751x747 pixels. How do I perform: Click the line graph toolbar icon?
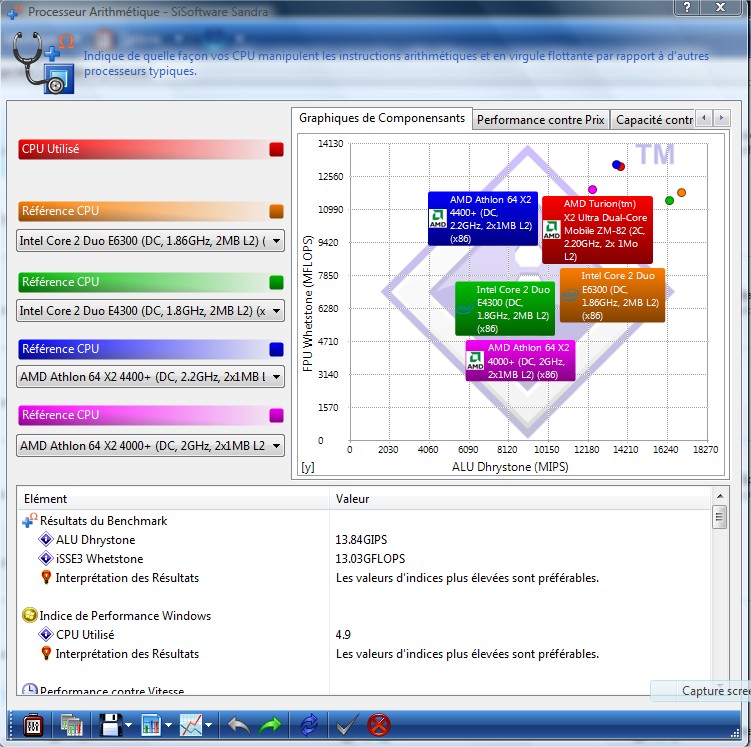coord(191,725)
